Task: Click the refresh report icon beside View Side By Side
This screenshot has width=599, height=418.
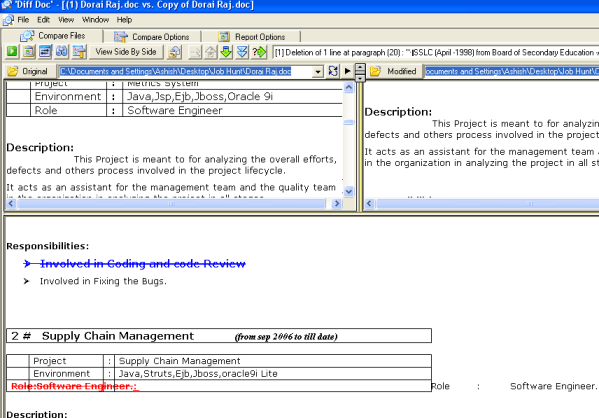Action: (175, 52)
